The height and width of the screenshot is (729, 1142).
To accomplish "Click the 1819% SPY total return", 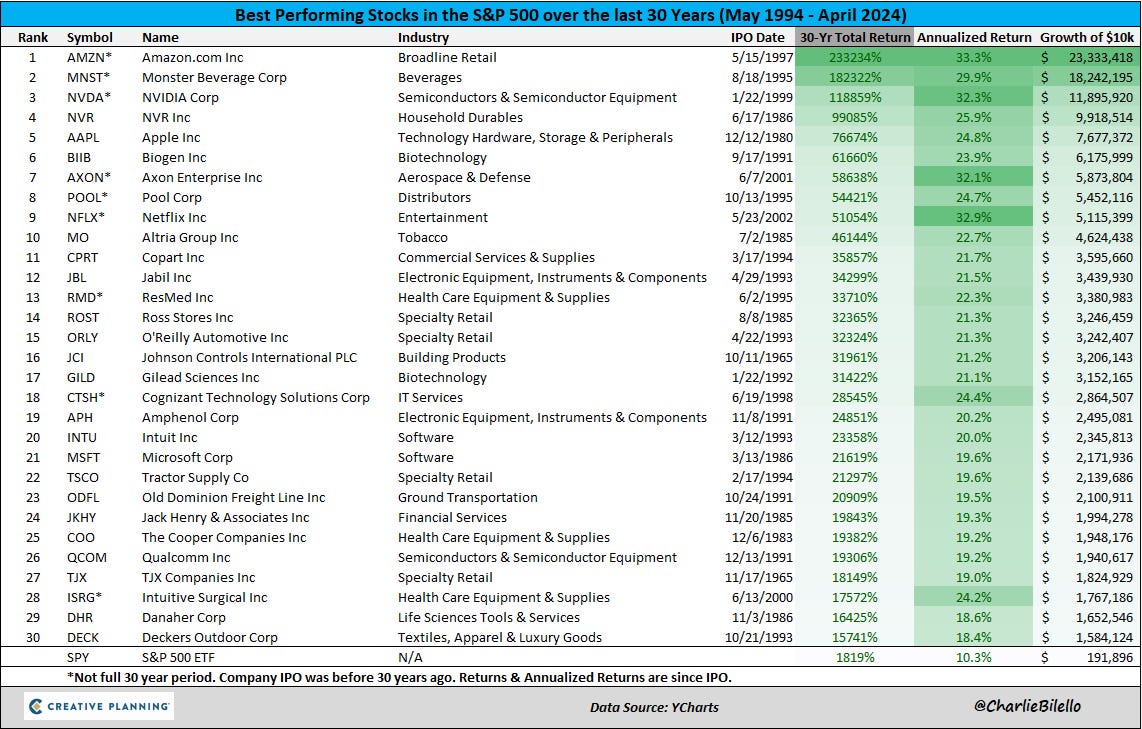I will click(856, 658).
